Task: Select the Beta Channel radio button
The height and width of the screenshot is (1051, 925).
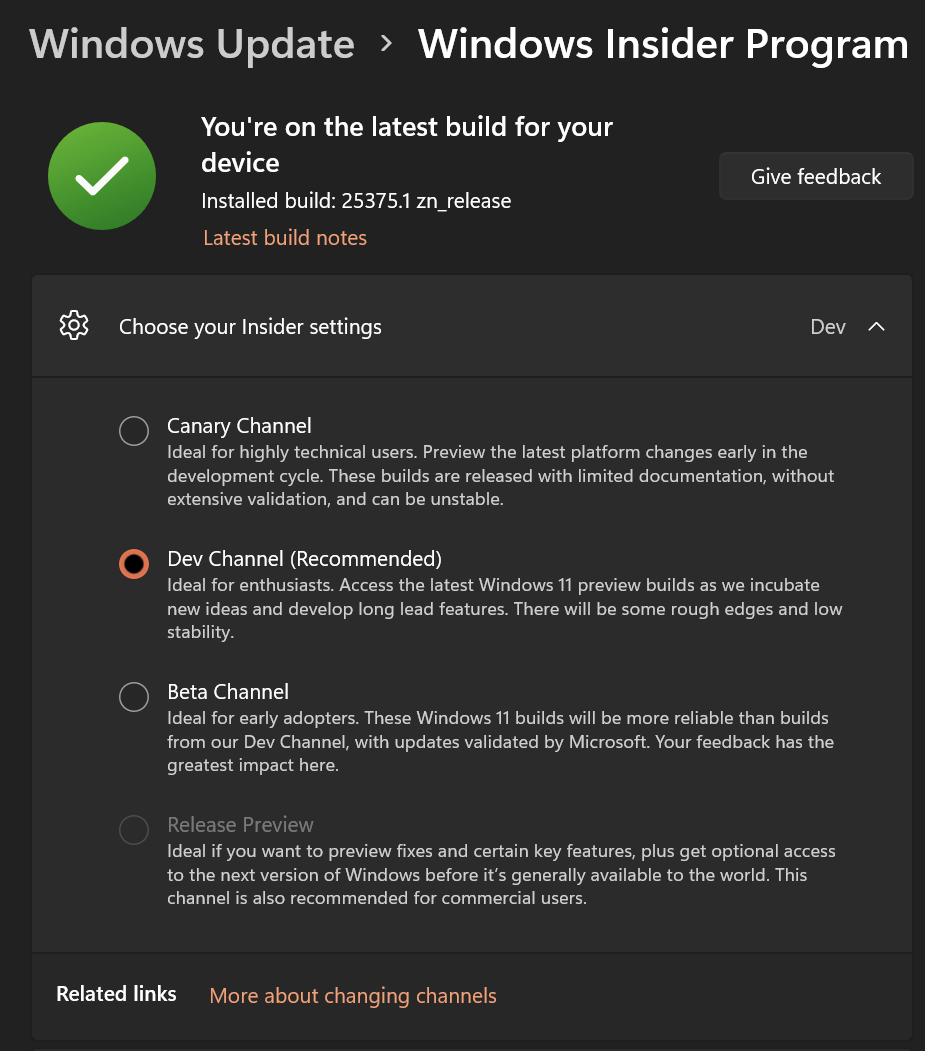Action: pyautogui.click(x=134, y=697)
